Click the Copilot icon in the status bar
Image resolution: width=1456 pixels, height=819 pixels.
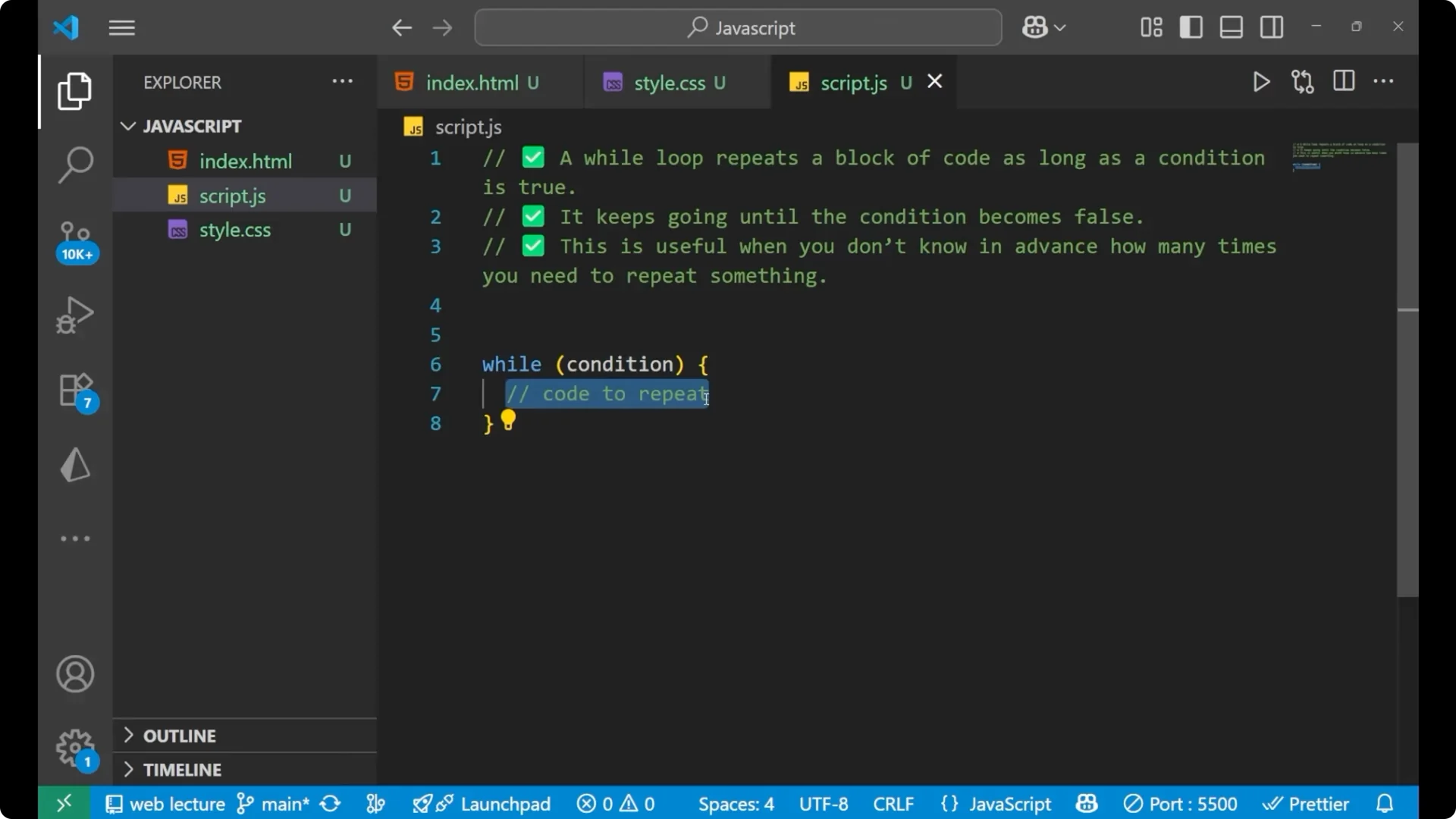click(1086, 803)
